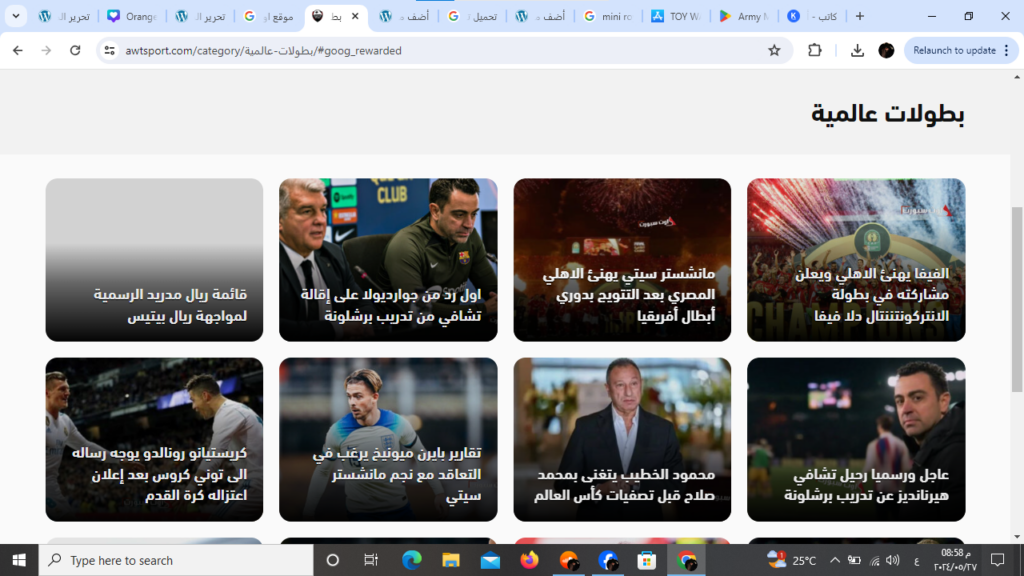
Task: Open the Mahmoud El Khatib article thumbnail
Action: pyautogui.click(x=622, y=440)
